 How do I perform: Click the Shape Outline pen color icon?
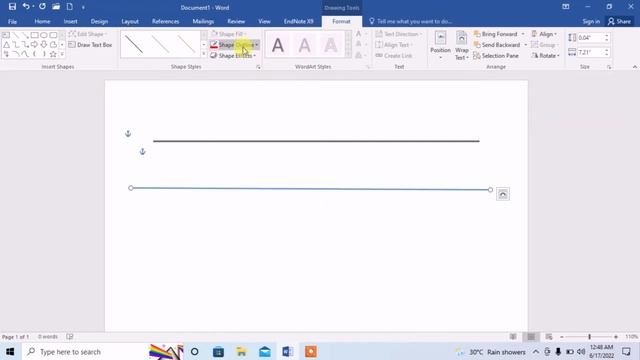point(214,45)
